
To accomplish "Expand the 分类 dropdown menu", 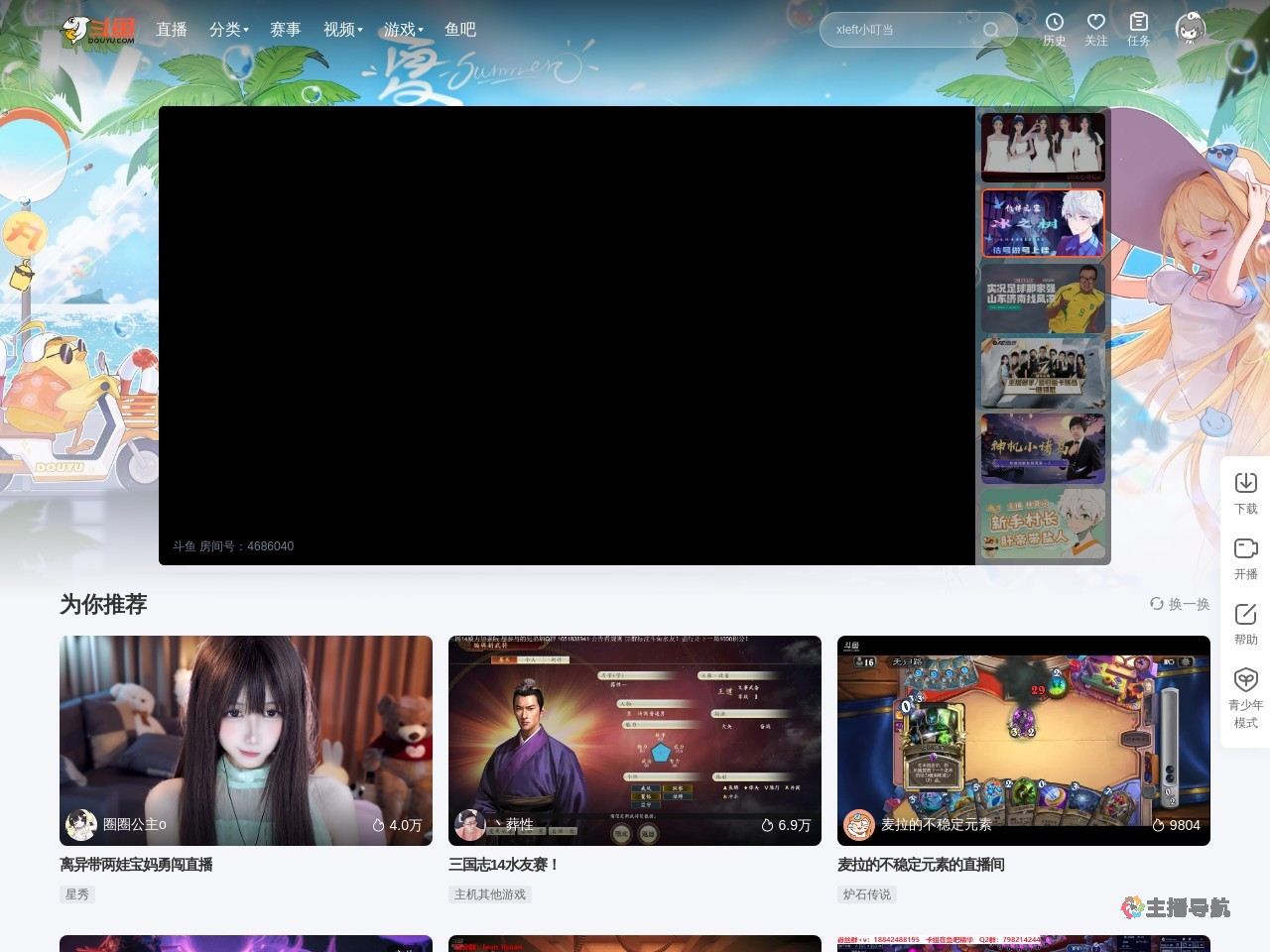I will pyautogui.click(x=228, y=30).
